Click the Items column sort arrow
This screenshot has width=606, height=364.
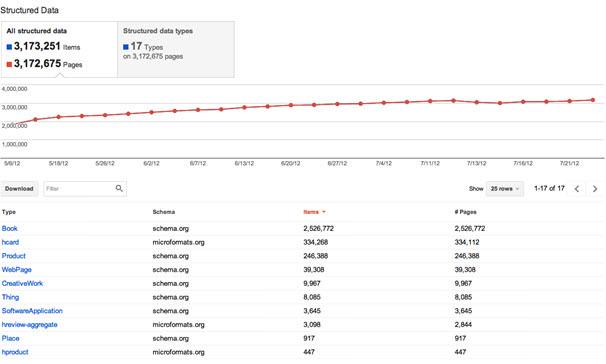pos(324,212)
